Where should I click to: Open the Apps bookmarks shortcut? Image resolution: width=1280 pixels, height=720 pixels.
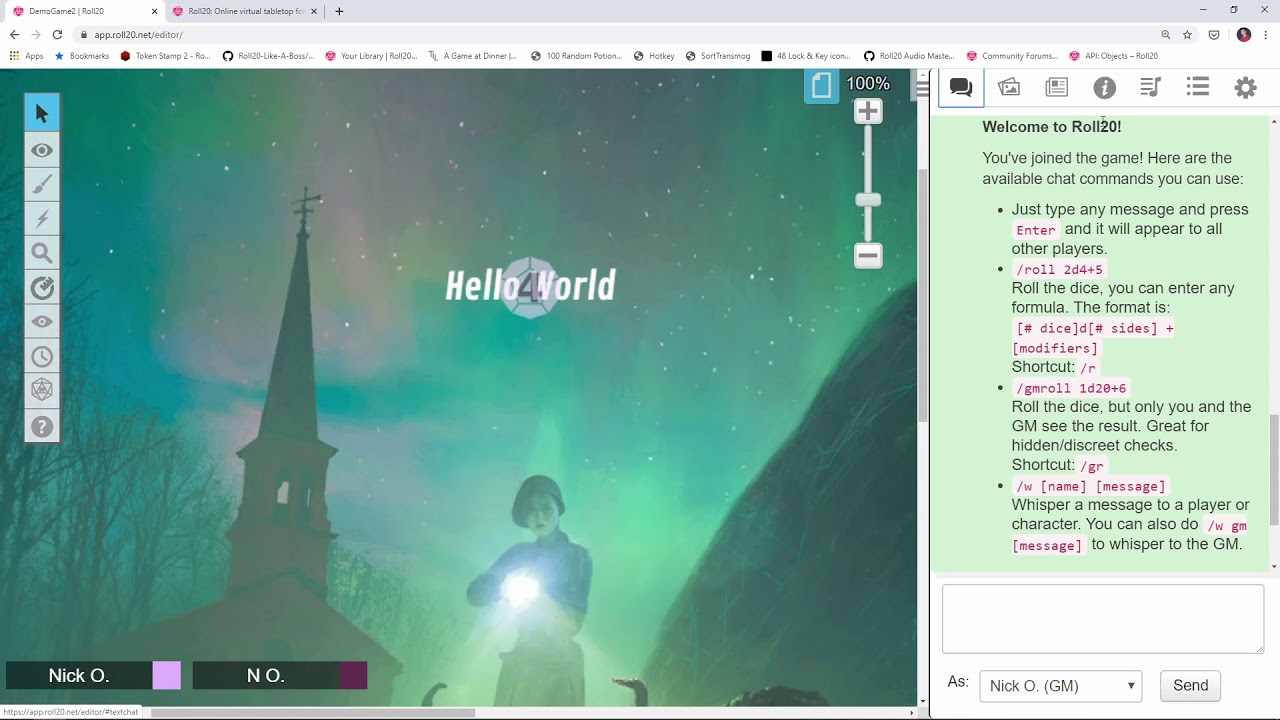tap(27, 56)
